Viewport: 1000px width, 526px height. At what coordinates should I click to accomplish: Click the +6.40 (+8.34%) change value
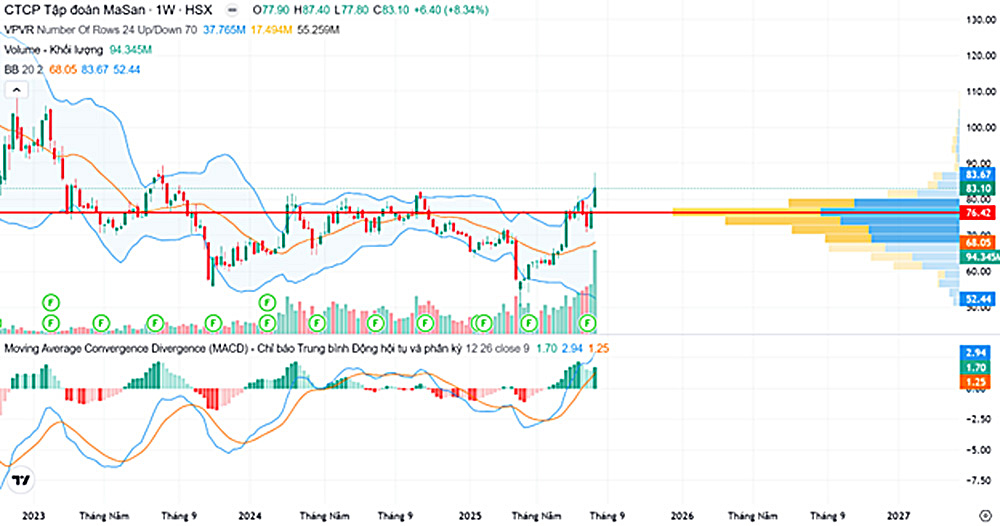[x=452, y=10]
